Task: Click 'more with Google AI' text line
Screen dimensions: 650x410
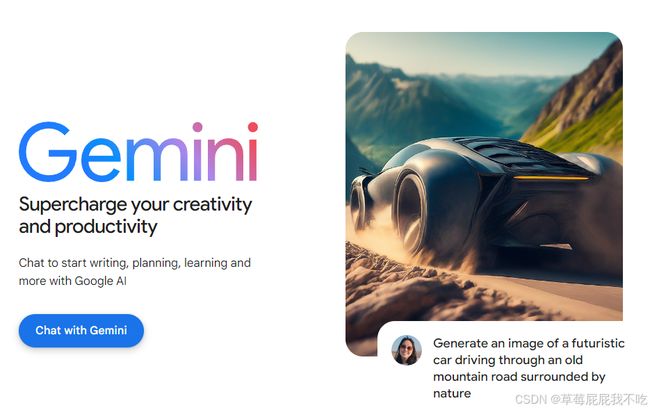Action: [73, 281]
